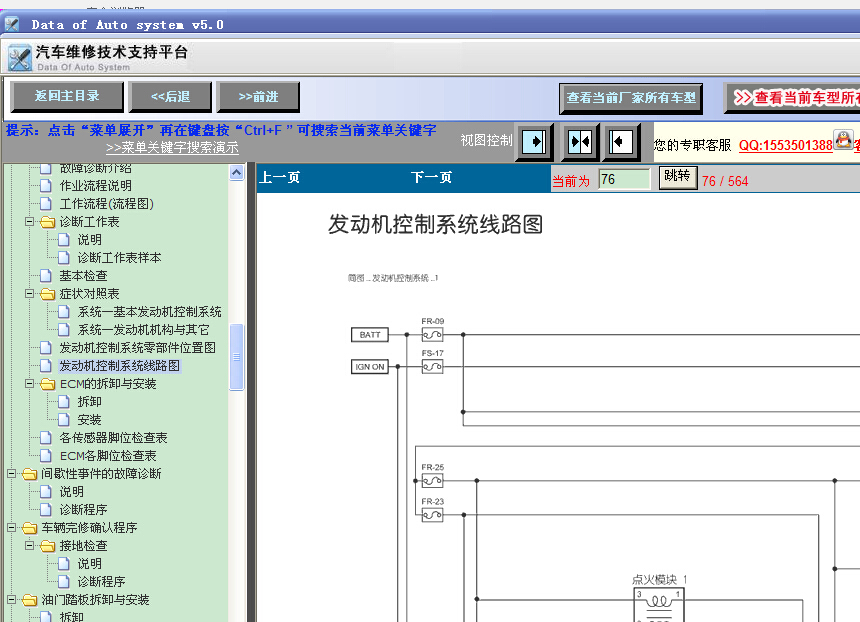Screen dimensions: 860x622
Task: Click the red 查看当前车型所有 button
Action: click(793, 98)
